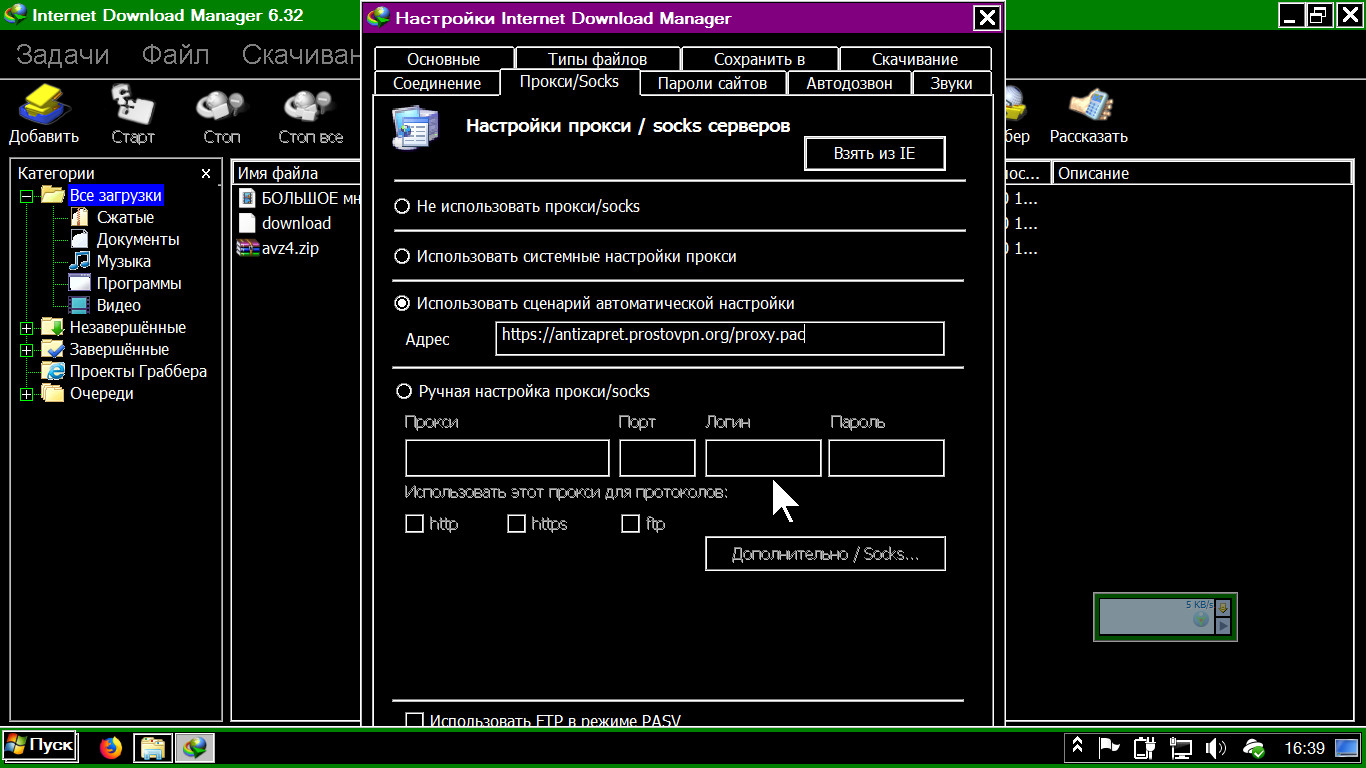Switch to the Пароли сайтов tab
Screen dimensions: 1366x768
pos(712,84)
